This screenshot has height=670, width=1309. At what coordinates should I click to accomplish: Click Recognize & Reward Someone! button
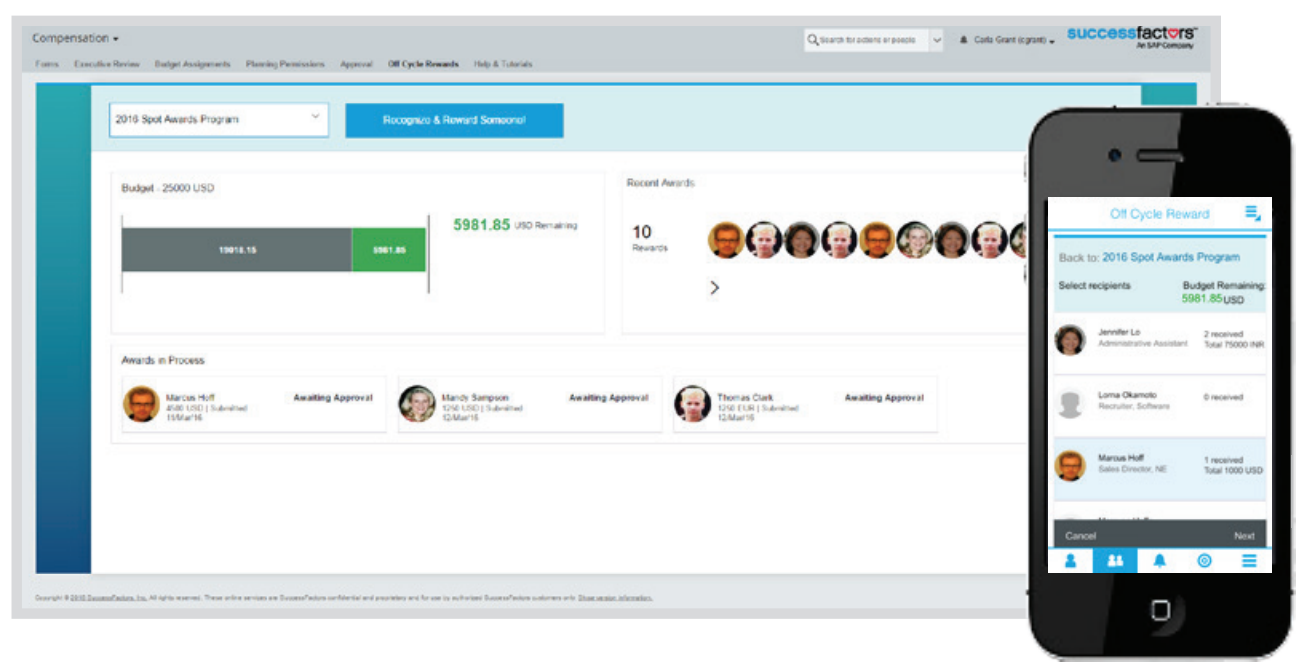pos(454,120)
